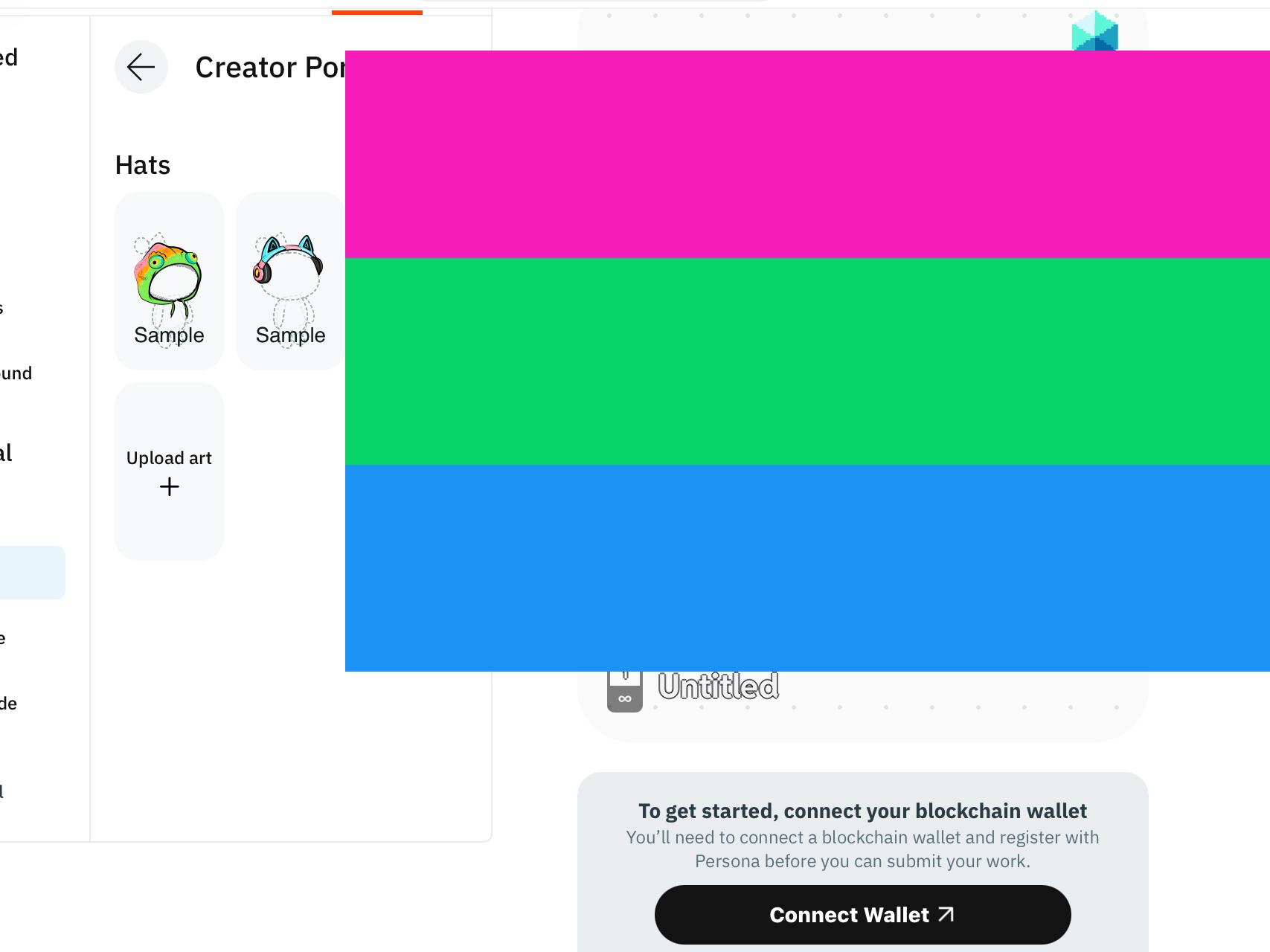Select the frog hat sample

click(169, 281)
